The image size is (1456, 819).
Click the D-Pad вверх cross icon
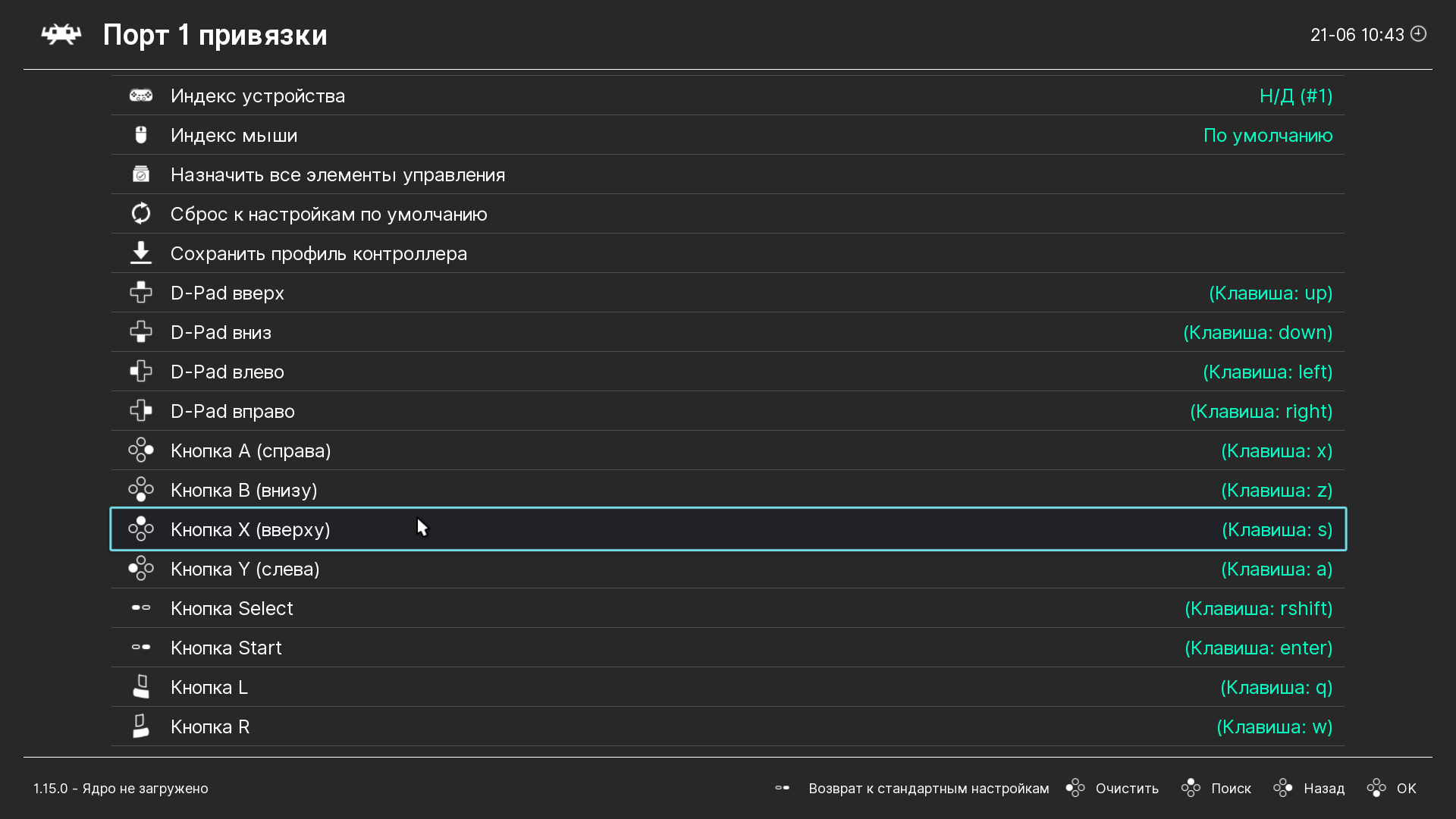point(140,293)
